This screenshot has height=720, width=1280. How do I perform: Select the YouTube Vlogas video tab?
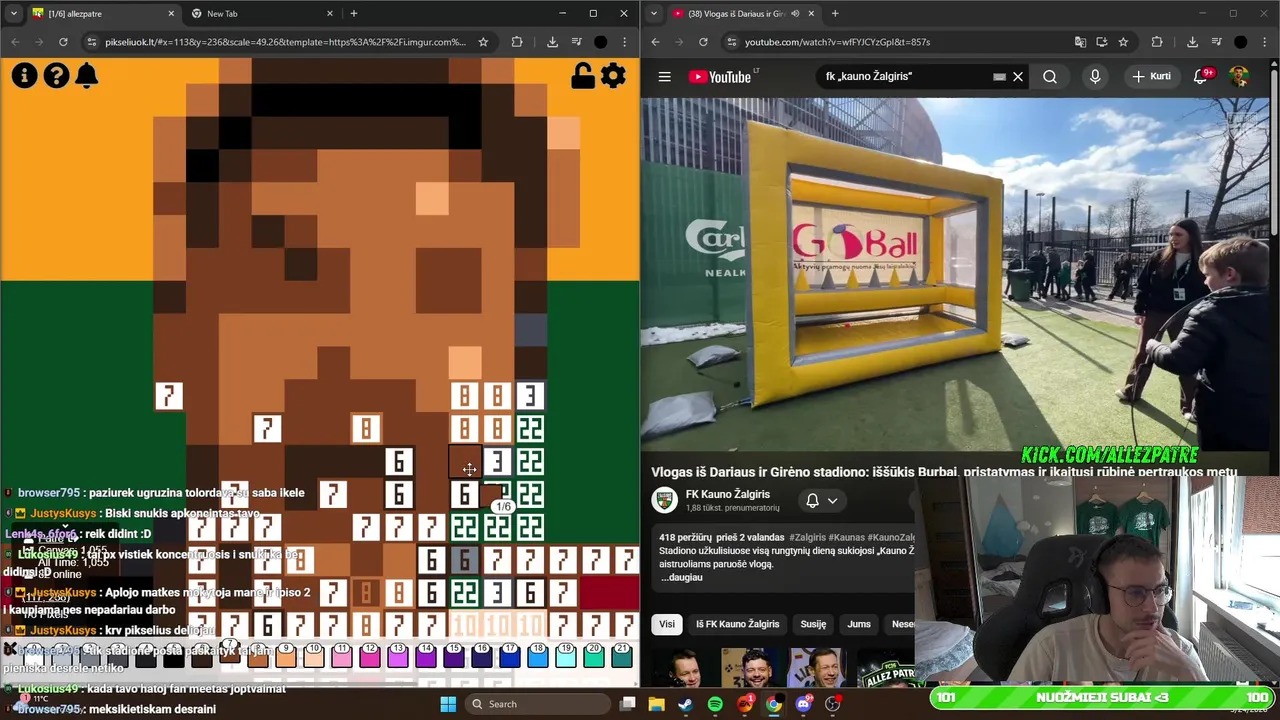[743, 14]
